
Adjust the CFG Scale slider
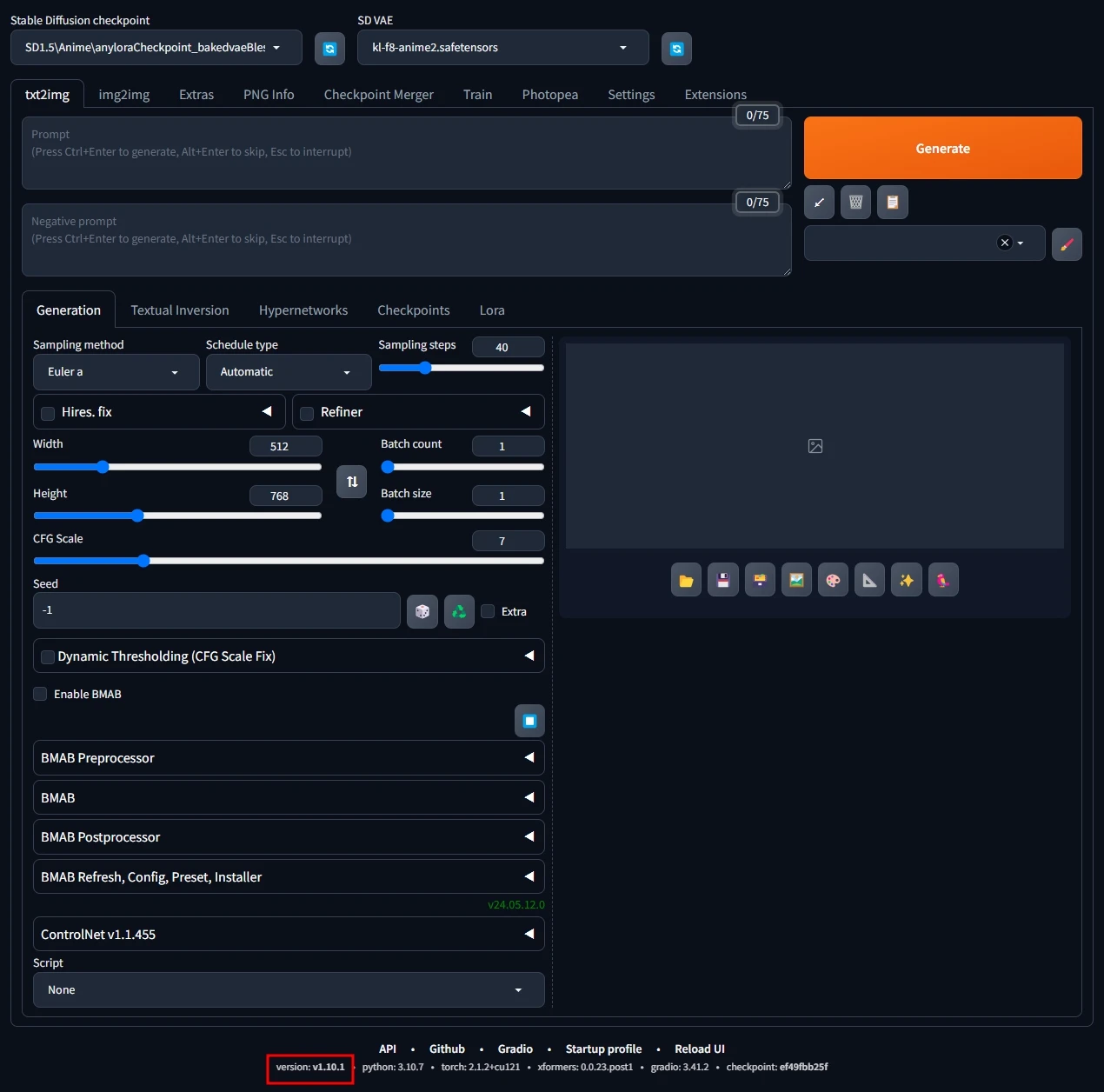pyautogui.click(x=289, y=561)
